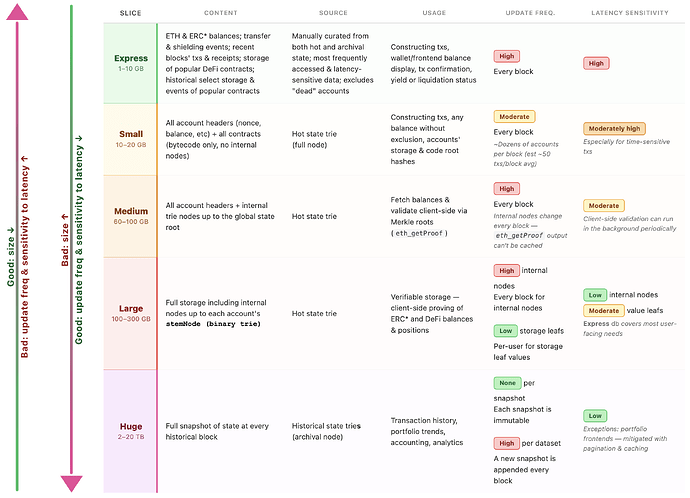Click the red High badge under Express latency sensitivity

(x=597, y=63)
